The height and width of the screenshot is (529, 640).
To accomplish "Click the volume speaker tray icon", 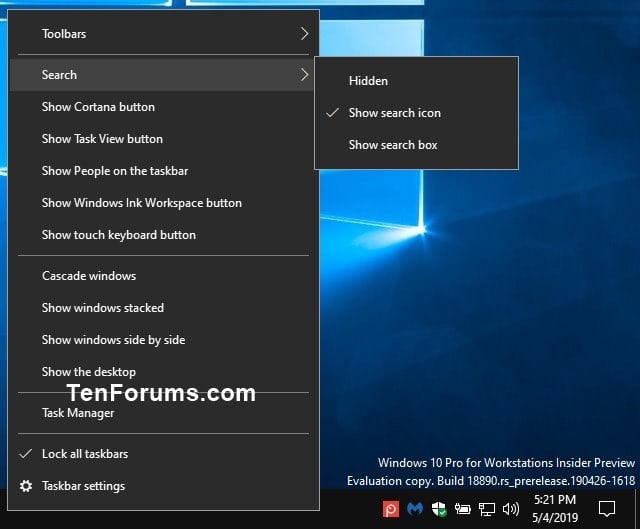I will coord(511,509).
